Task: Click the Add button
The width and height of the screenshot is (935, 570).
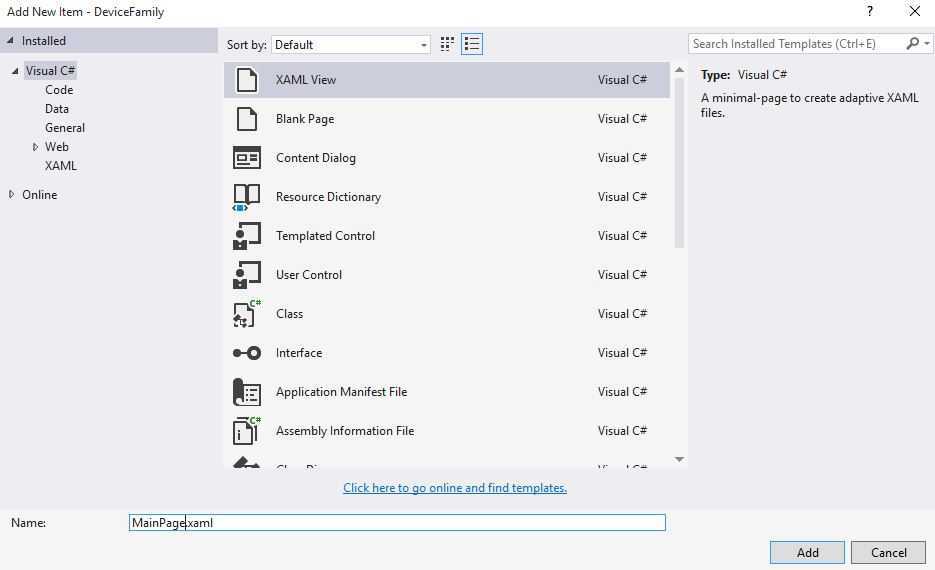Action: 807,553
